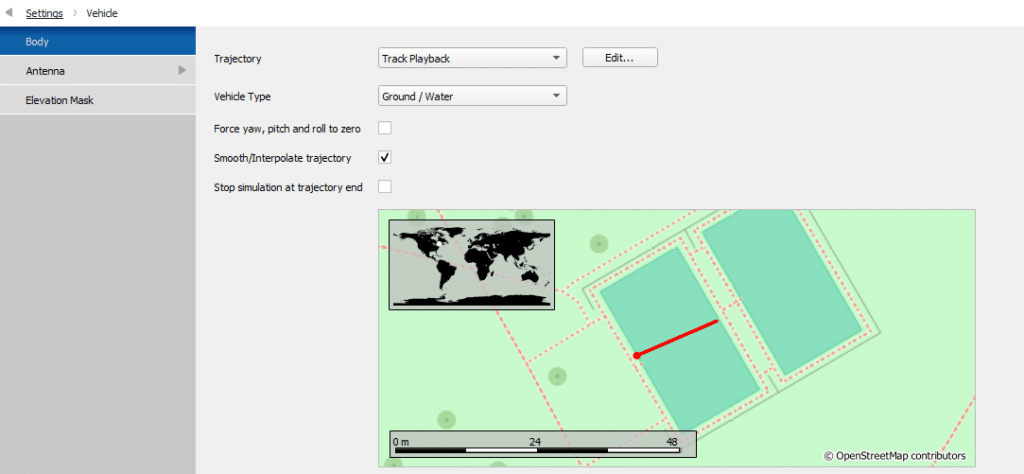Click the Vehicle Type label

coord(242,97)
